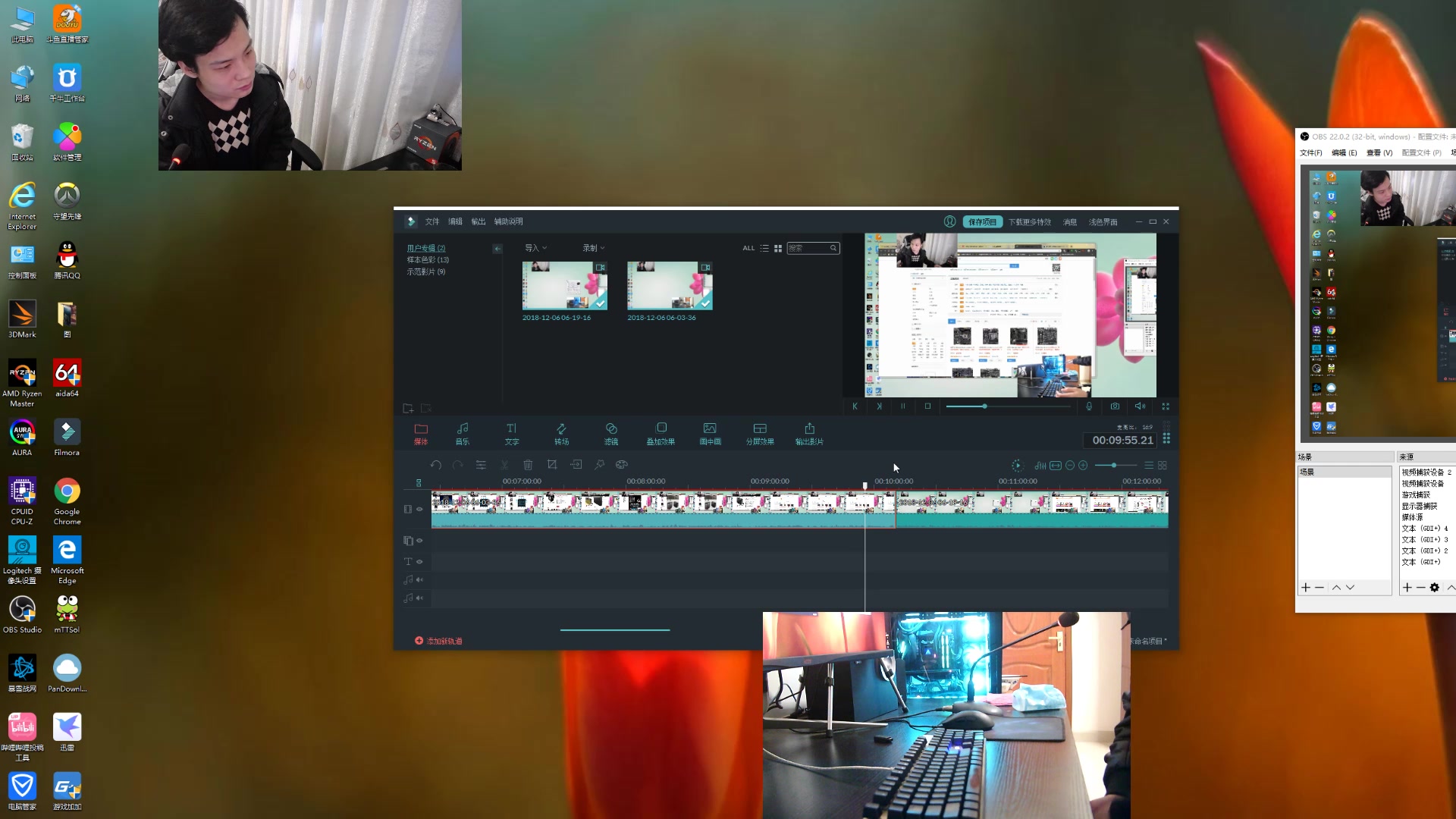Open the 输出 menu in Filmora

point(478,221)
